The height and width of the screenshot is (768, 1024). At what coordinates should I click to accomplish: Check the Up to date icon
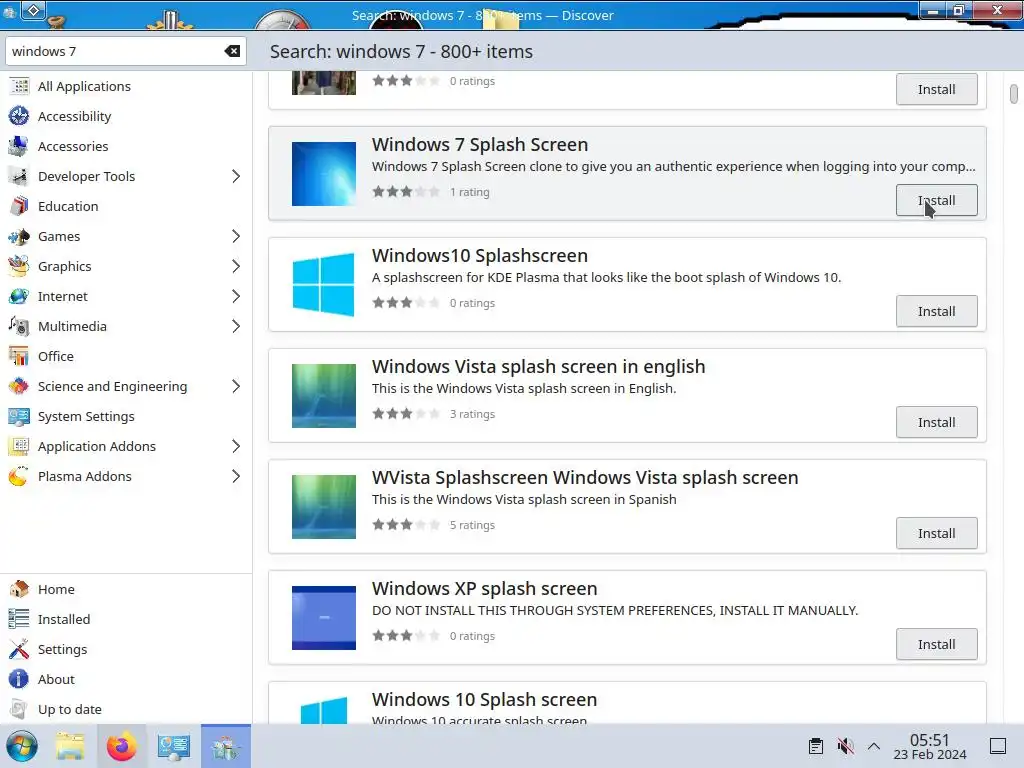(x=19, y=709)
